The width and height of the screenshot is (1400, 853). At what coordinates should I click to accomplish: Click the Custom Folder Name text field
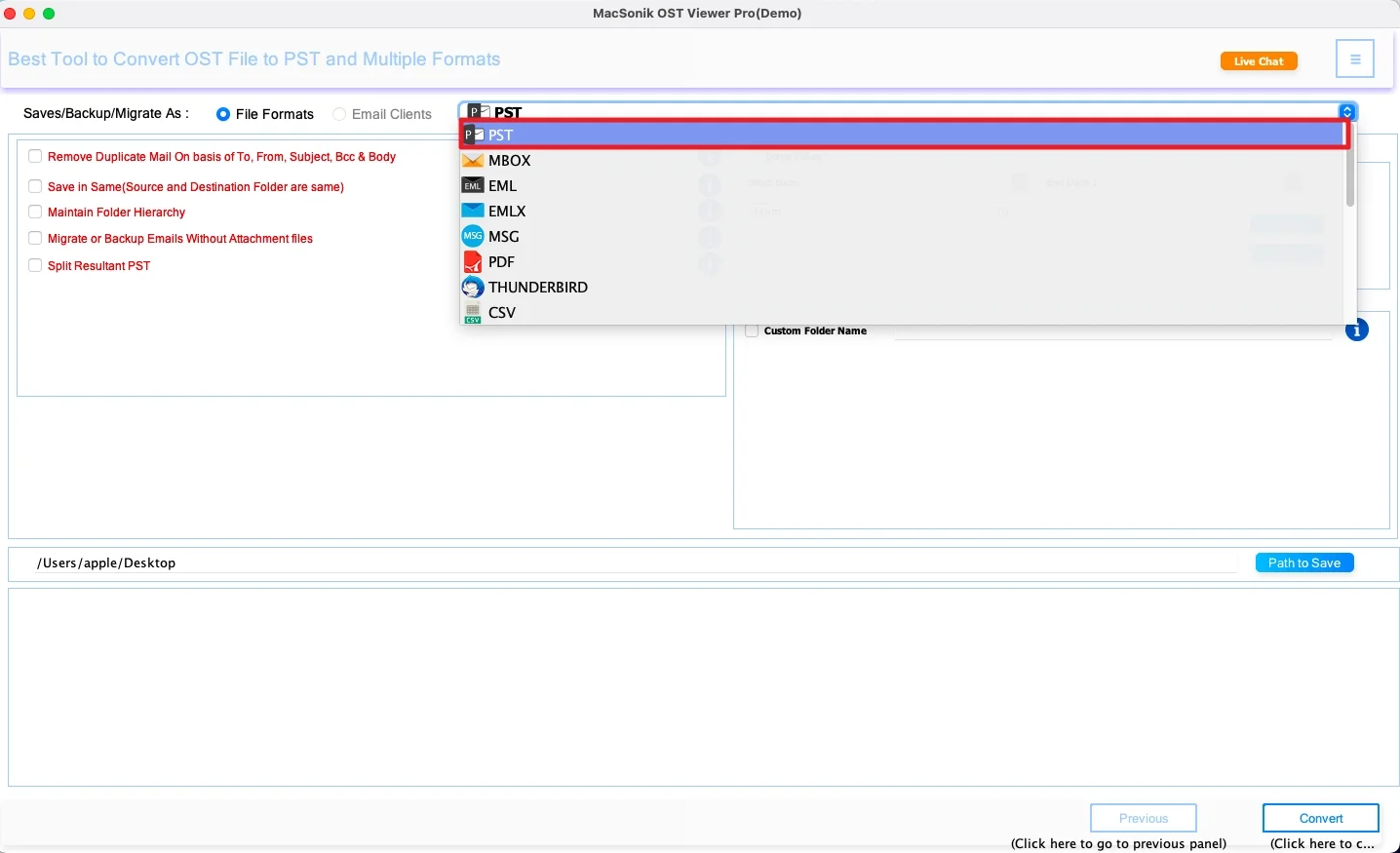[x=1113, y=331]
